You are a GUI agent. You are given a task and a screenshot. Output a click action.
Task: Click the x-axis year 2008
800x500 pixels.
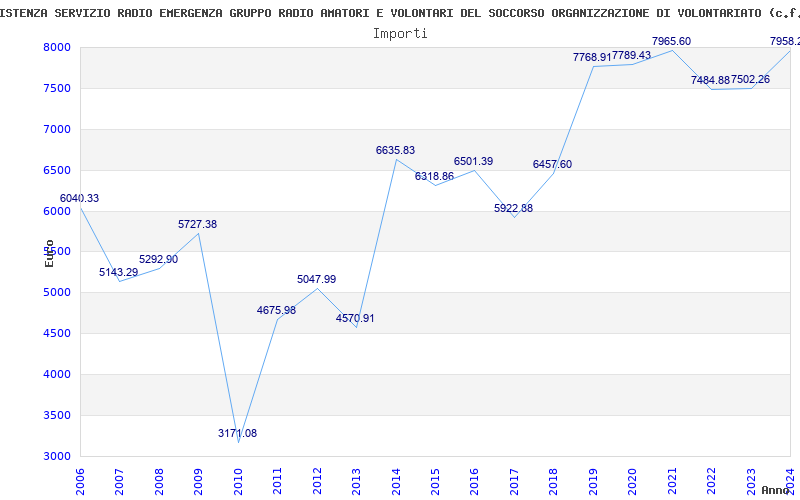[x=159, y=482]
